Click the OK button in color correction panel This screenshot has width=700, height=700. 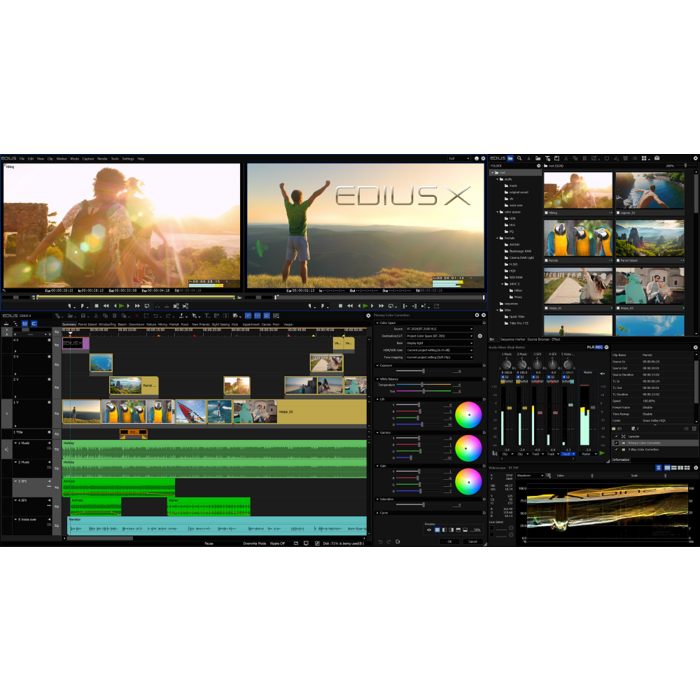coord(449,541)
